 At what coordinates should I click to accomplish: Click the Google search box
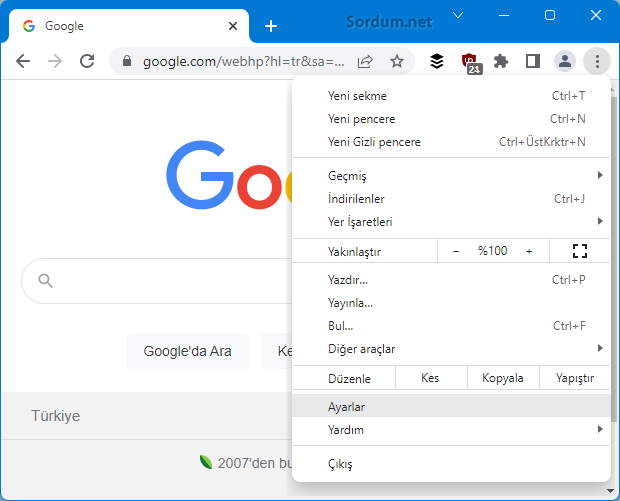[x=157, y=281]
